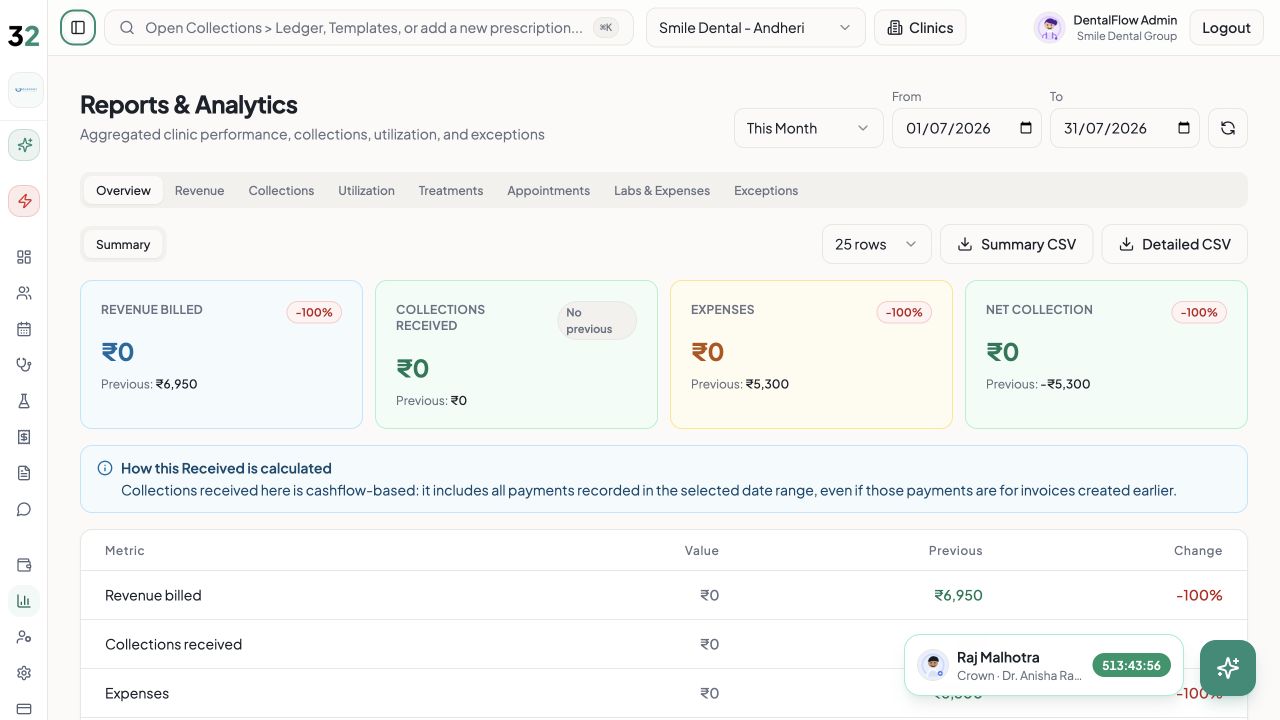The image size is (1280, 720).
Task: Switch to the Labs & Expenses tab
Action: (662, 190)
